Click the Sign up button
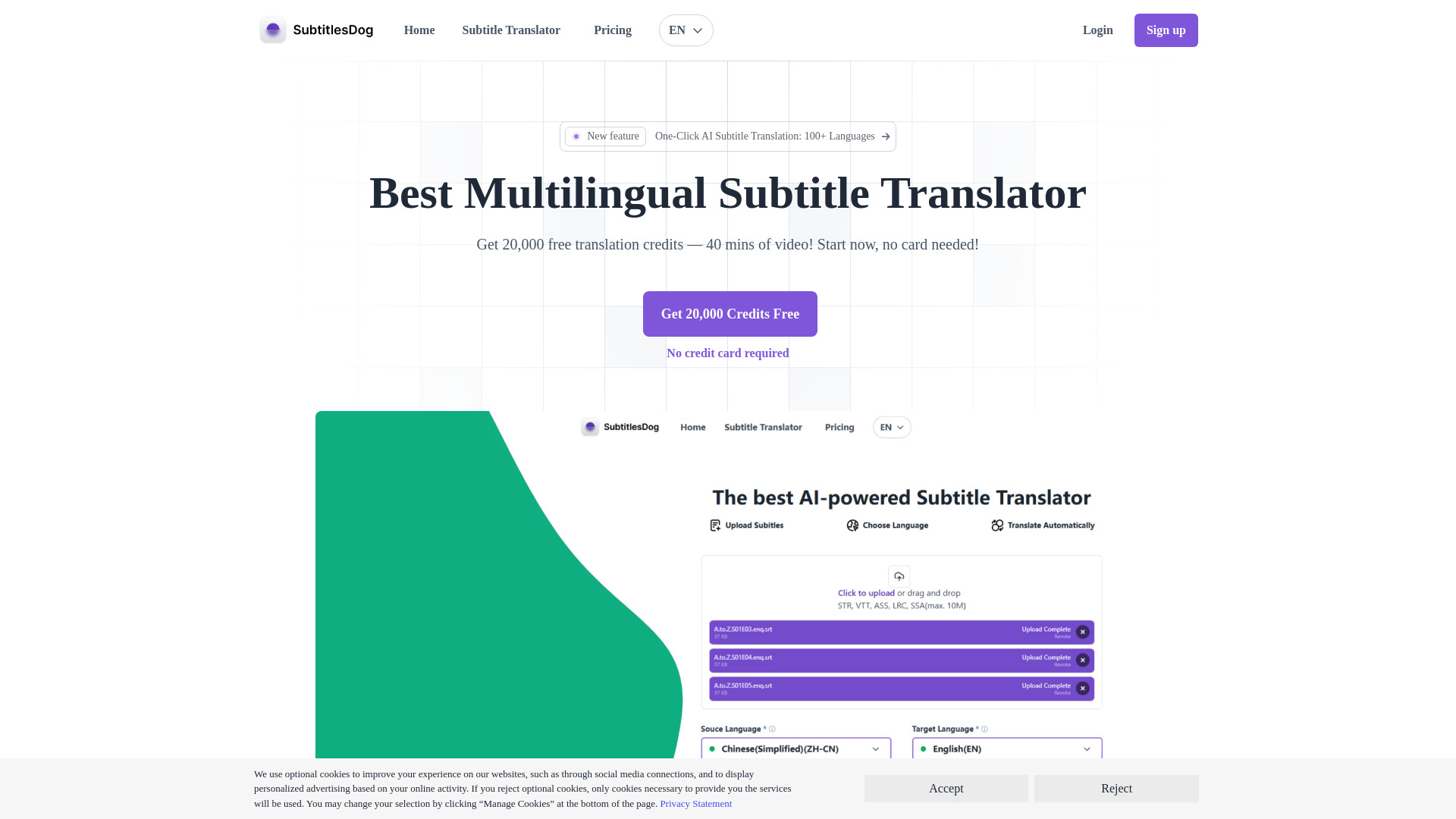The height and width of the screenshot is (819, 1456). coord(1166,30)
